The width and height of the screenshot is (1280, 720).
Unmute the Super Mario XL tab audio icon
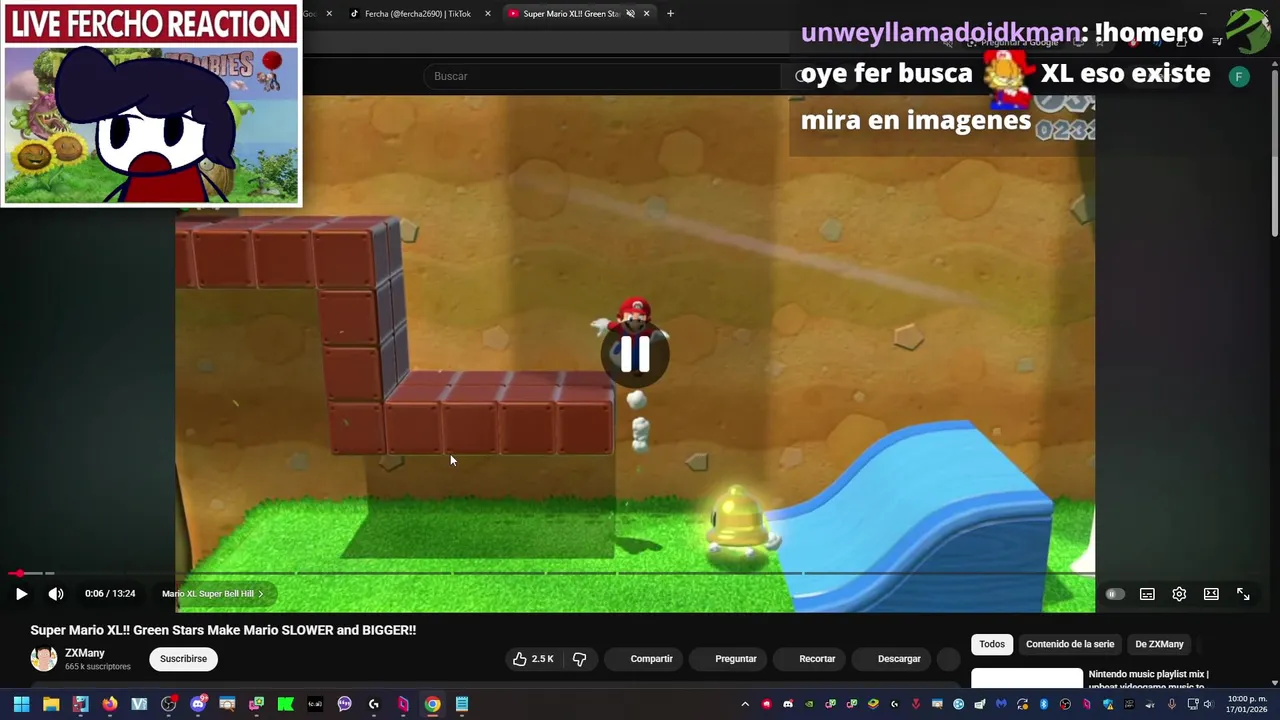(630, 14)
